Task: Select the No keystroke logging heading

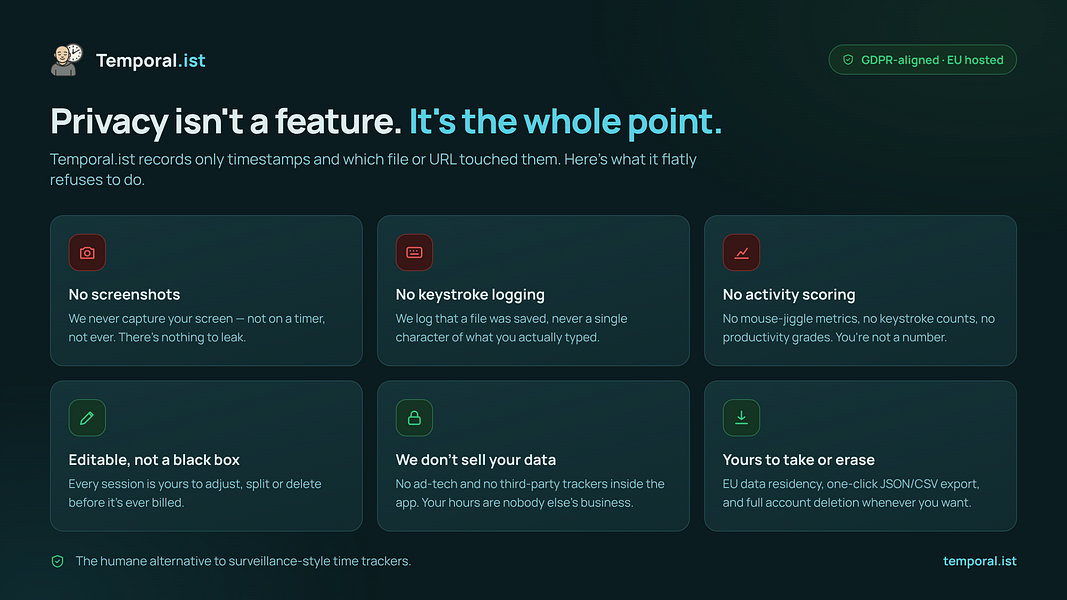Action: [x=470, y=295]
